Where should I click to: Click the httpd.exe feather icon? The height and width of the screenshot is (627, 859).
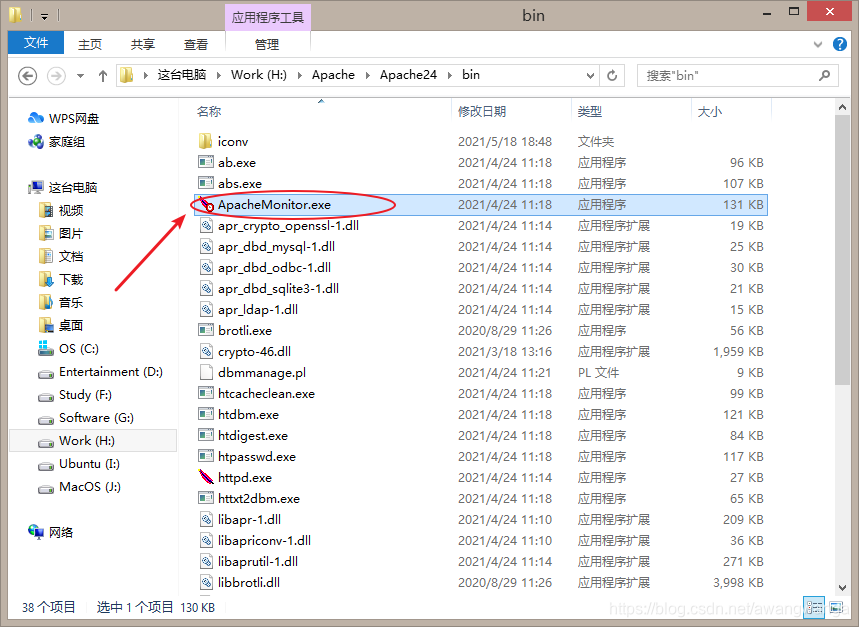click(x=206, y=478)
